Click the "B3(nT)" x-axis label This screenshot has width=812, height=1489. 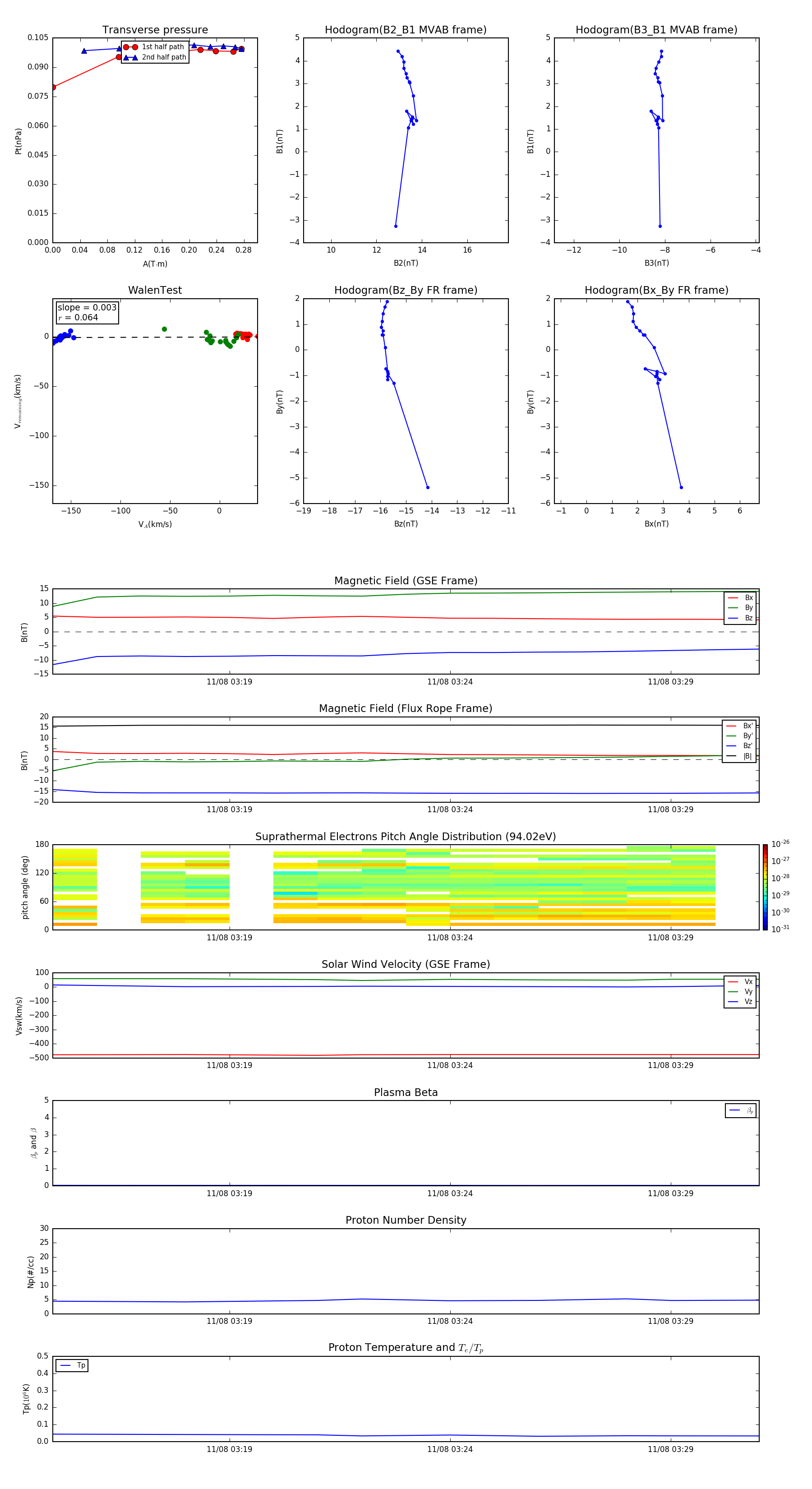[656, 263]
